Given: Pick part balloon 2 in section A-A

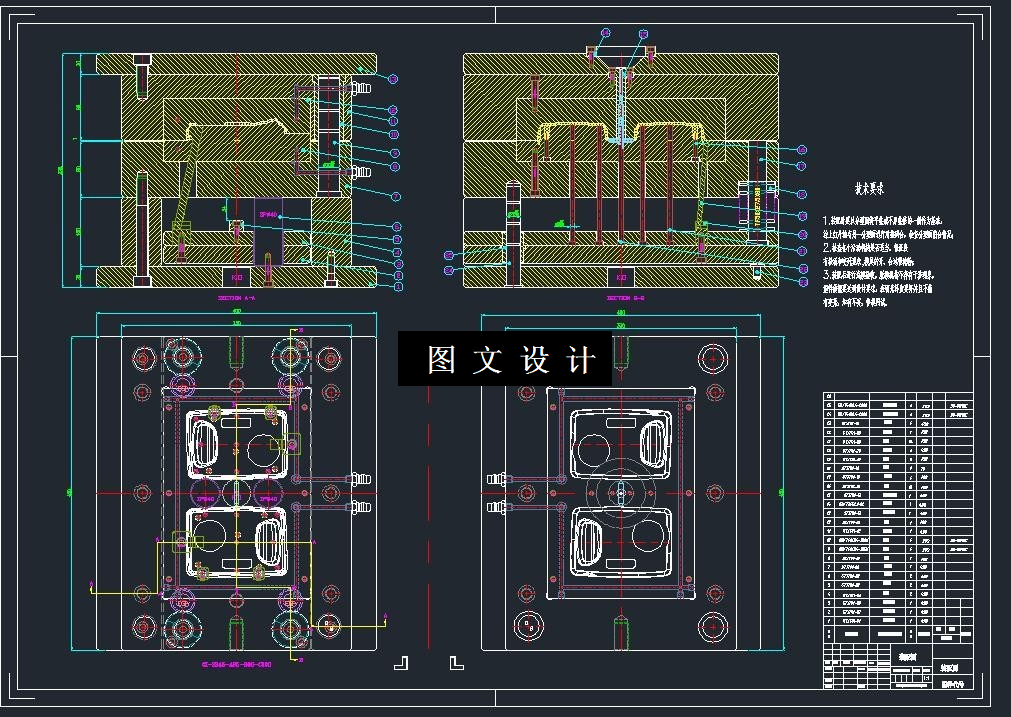Looking at the screenshot, I should pos(398,275).
